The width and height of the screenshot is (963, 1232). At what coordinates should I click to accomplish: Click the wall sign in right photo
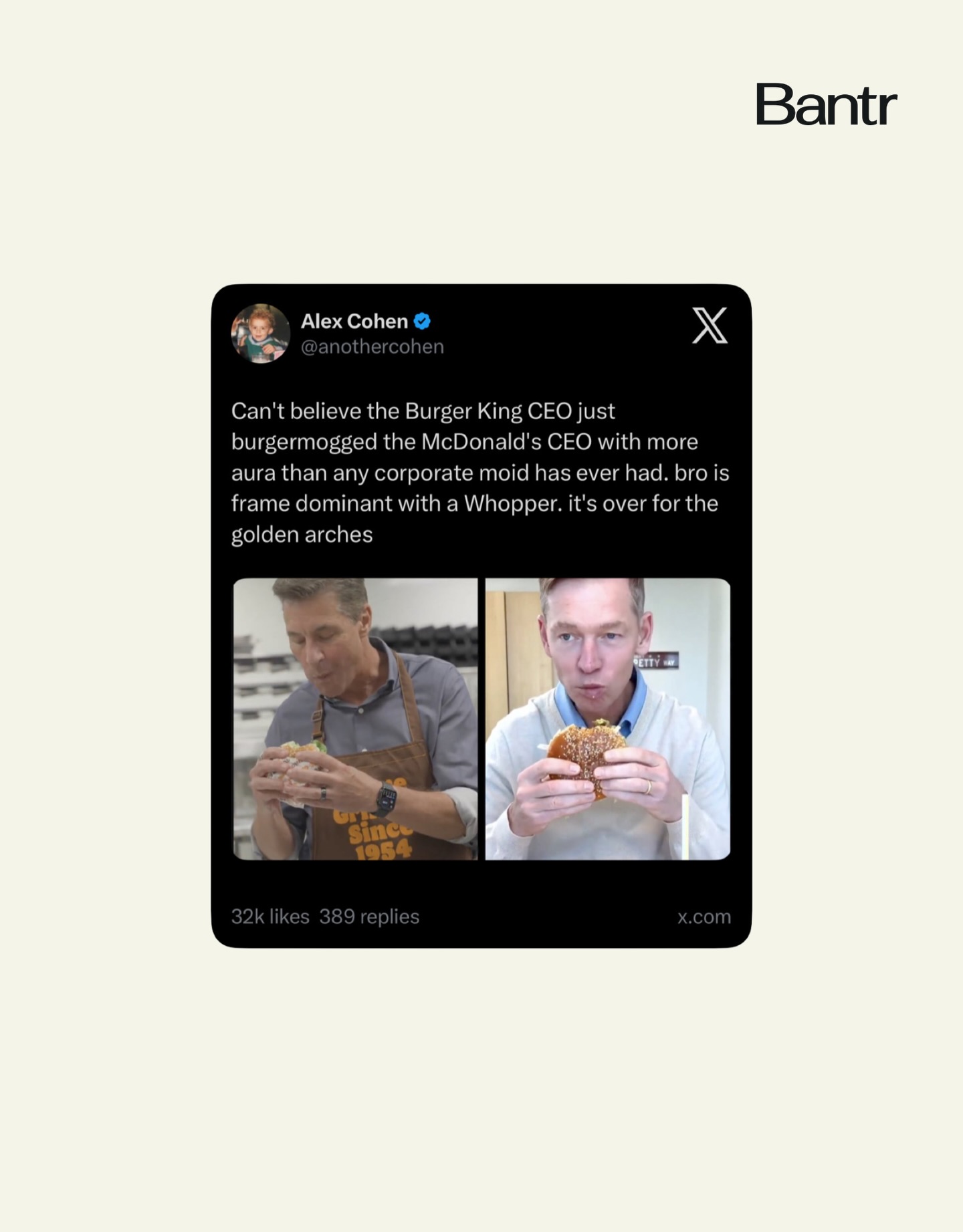[656, 661]
